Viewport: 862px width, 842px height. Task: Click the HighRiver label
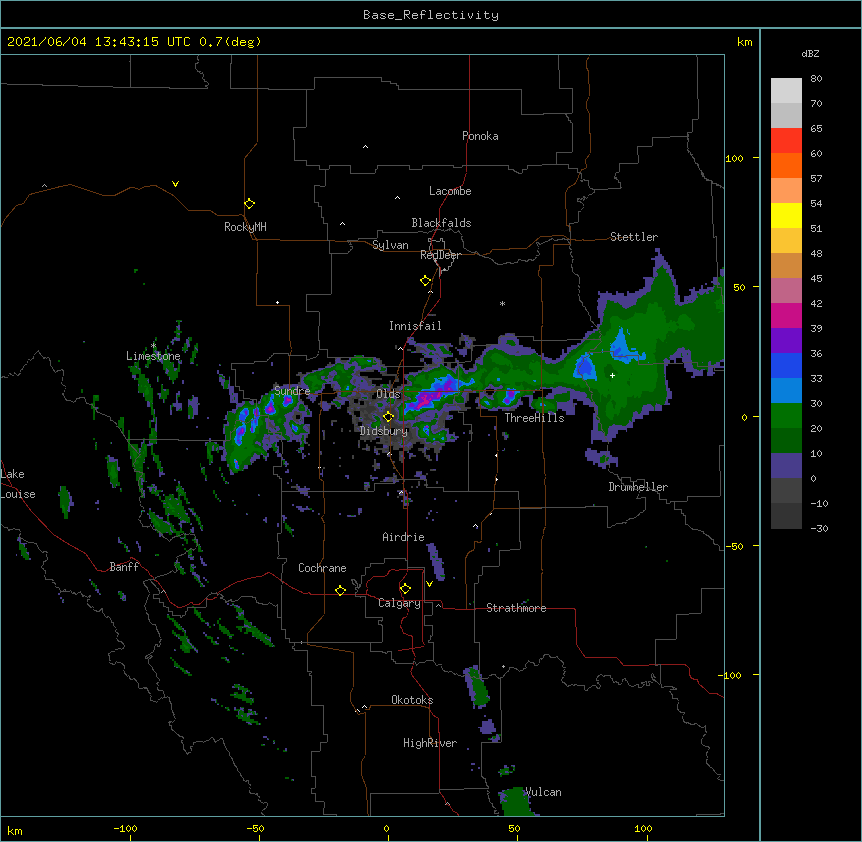[430, 743]
